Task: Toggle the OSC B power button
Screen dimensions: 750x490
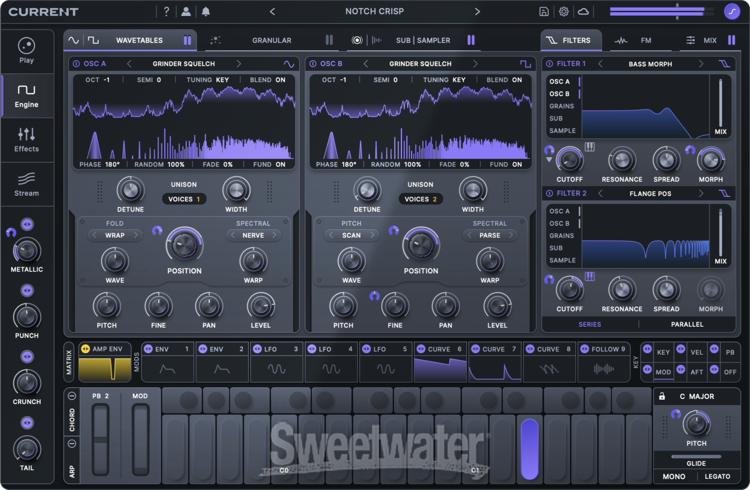Action: [x=313, y=64]
